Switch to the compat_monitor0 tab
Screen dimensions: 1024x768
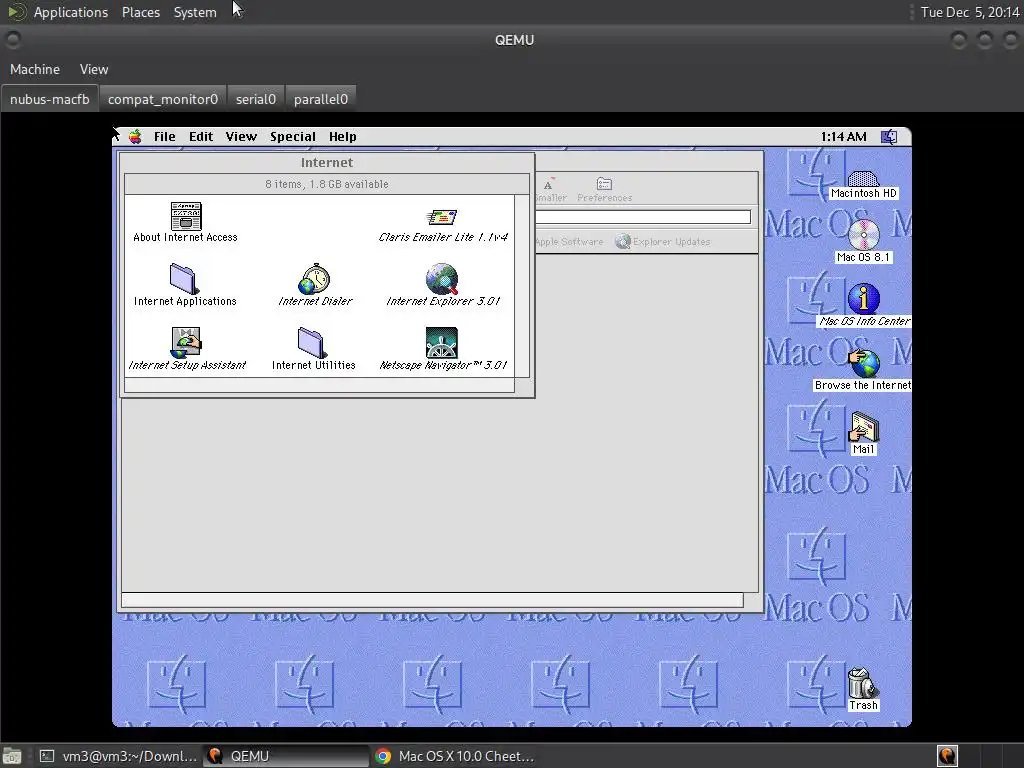163,99
